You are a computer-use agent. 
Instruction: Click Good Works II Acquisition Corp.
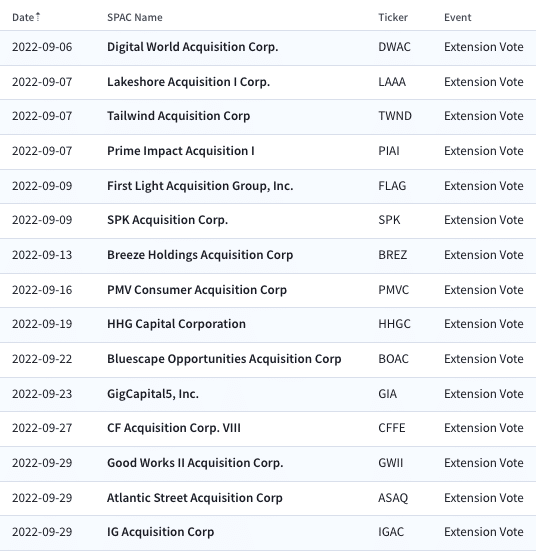pyautogui.click(x=195, y=463)
